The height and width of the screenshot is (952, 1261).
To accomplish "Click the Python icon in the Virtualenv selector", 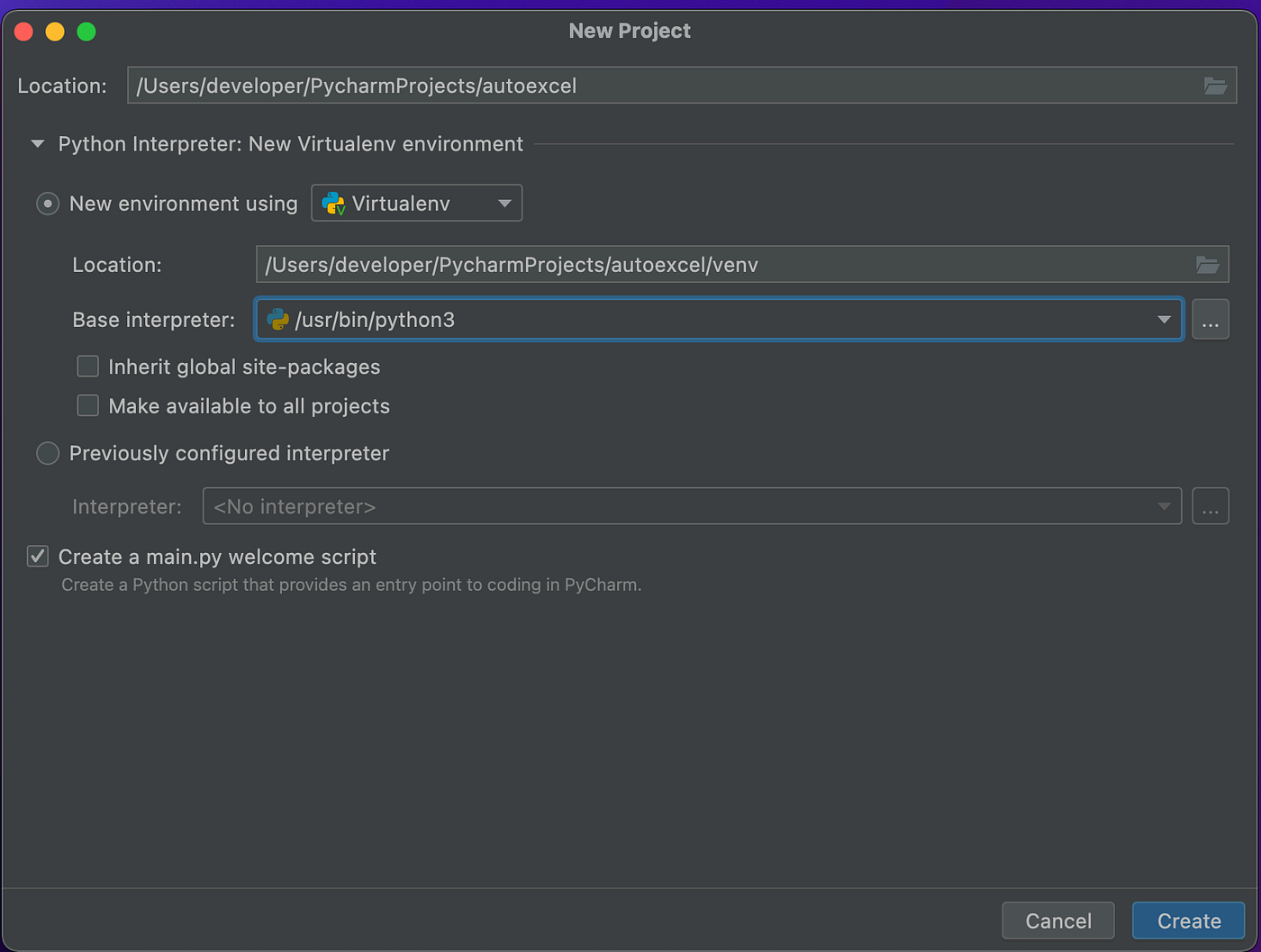I will [332, 203].
